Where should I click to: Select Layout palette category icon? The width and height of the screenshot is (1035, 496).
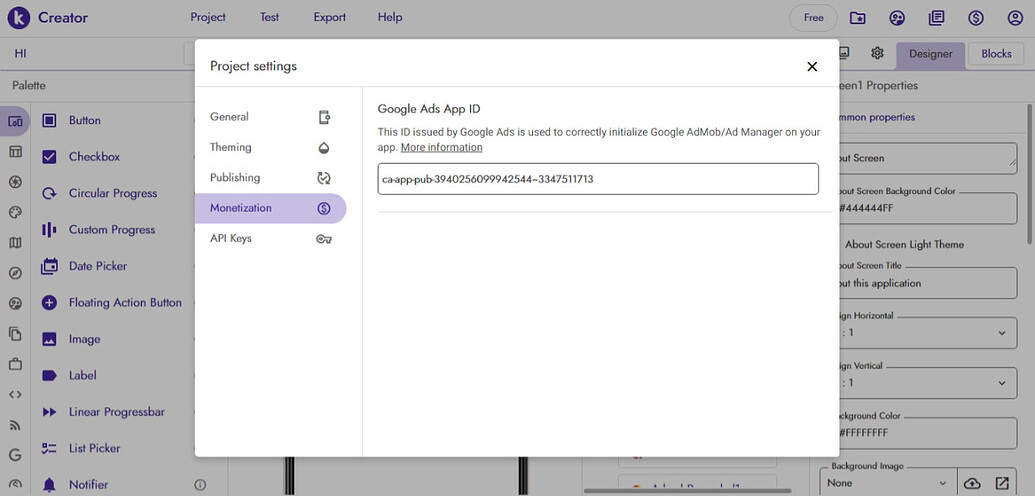click(15, 151)
